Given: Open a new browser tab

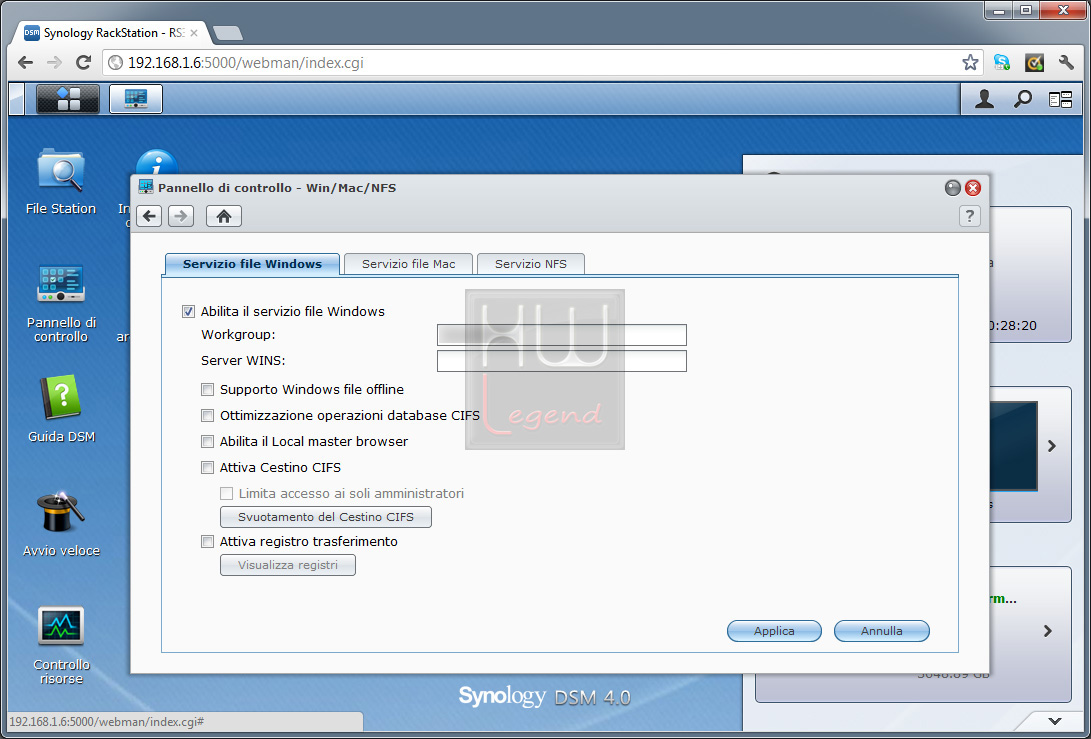Looking at the screenshot, I should click(228, 33).
